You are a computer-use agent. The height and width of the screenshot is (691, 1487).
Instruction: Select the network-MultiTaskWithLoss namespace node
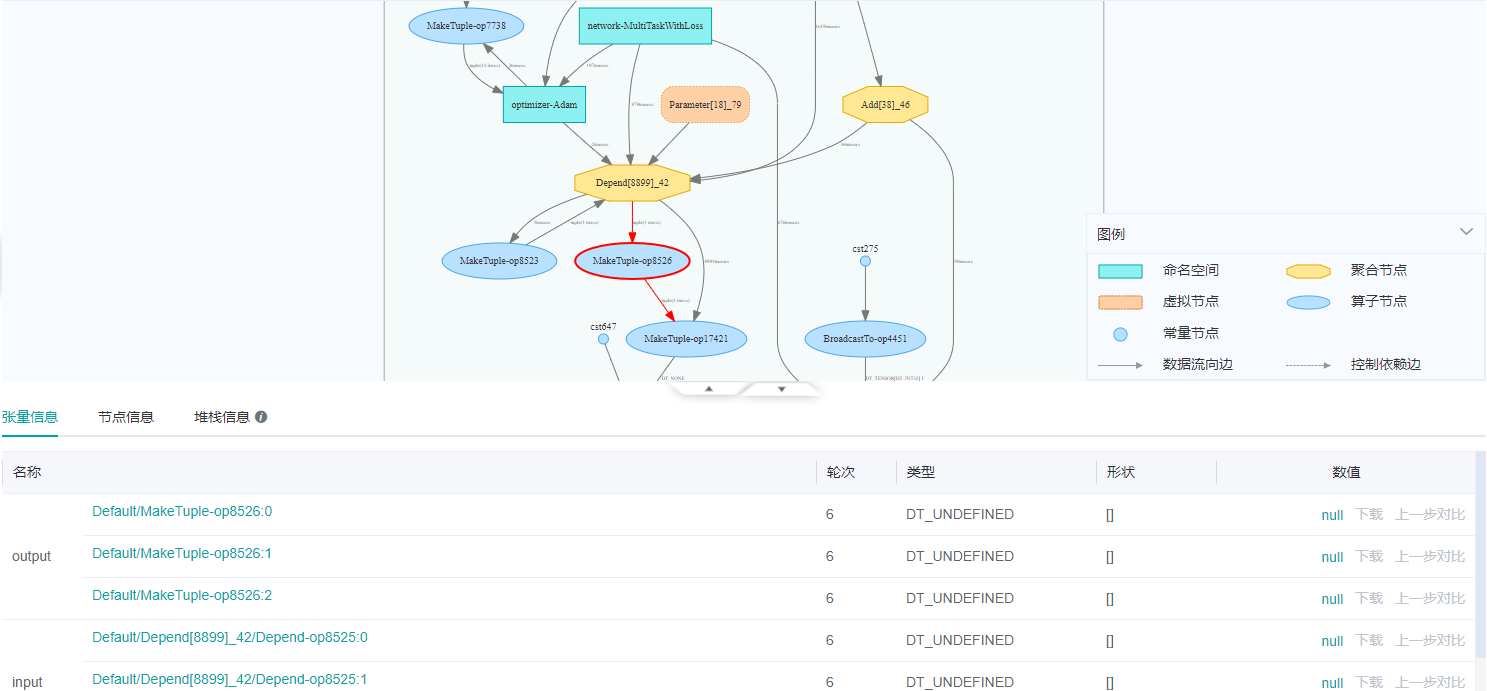click(x=644, y=25)
